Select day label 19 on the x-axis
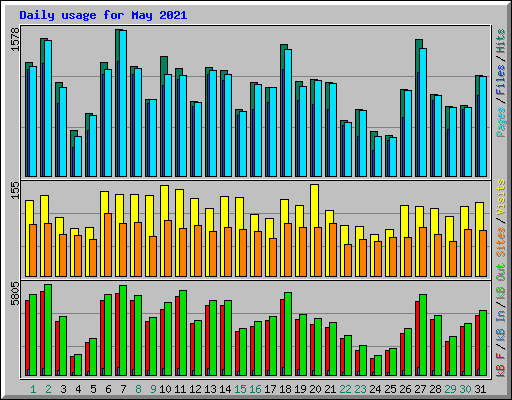 pos(300,389)
